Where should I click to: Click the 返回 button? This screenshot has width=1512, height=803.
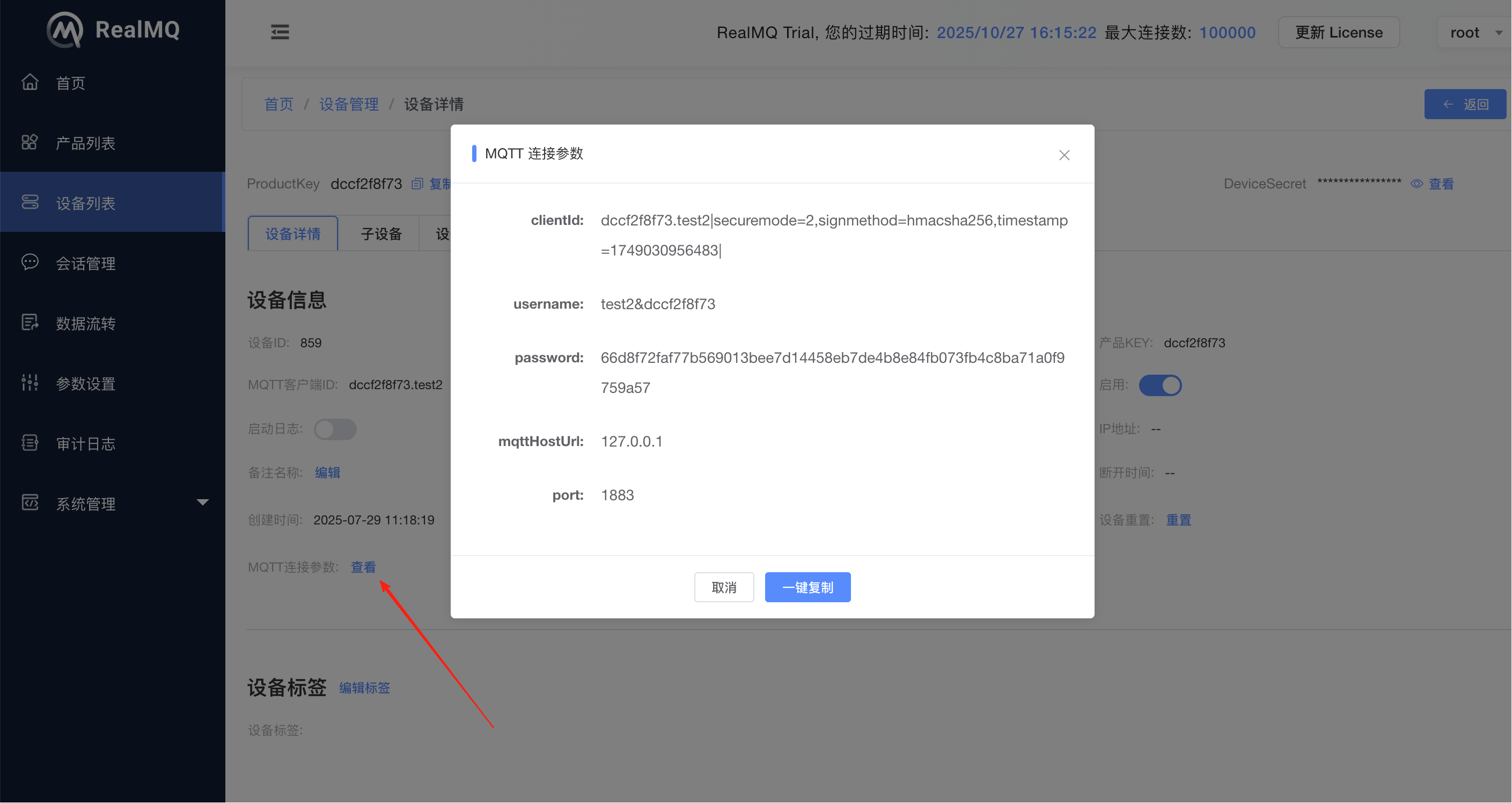tap(1465, 104)
